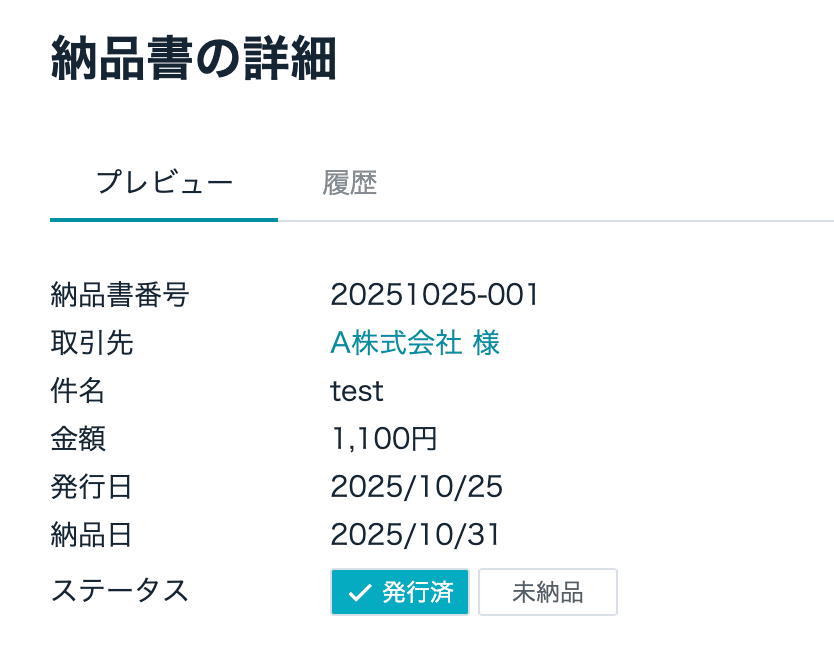Switch to the プレビュー tab
The height and width of the screenshot is (662, 834).
(164, 184)
